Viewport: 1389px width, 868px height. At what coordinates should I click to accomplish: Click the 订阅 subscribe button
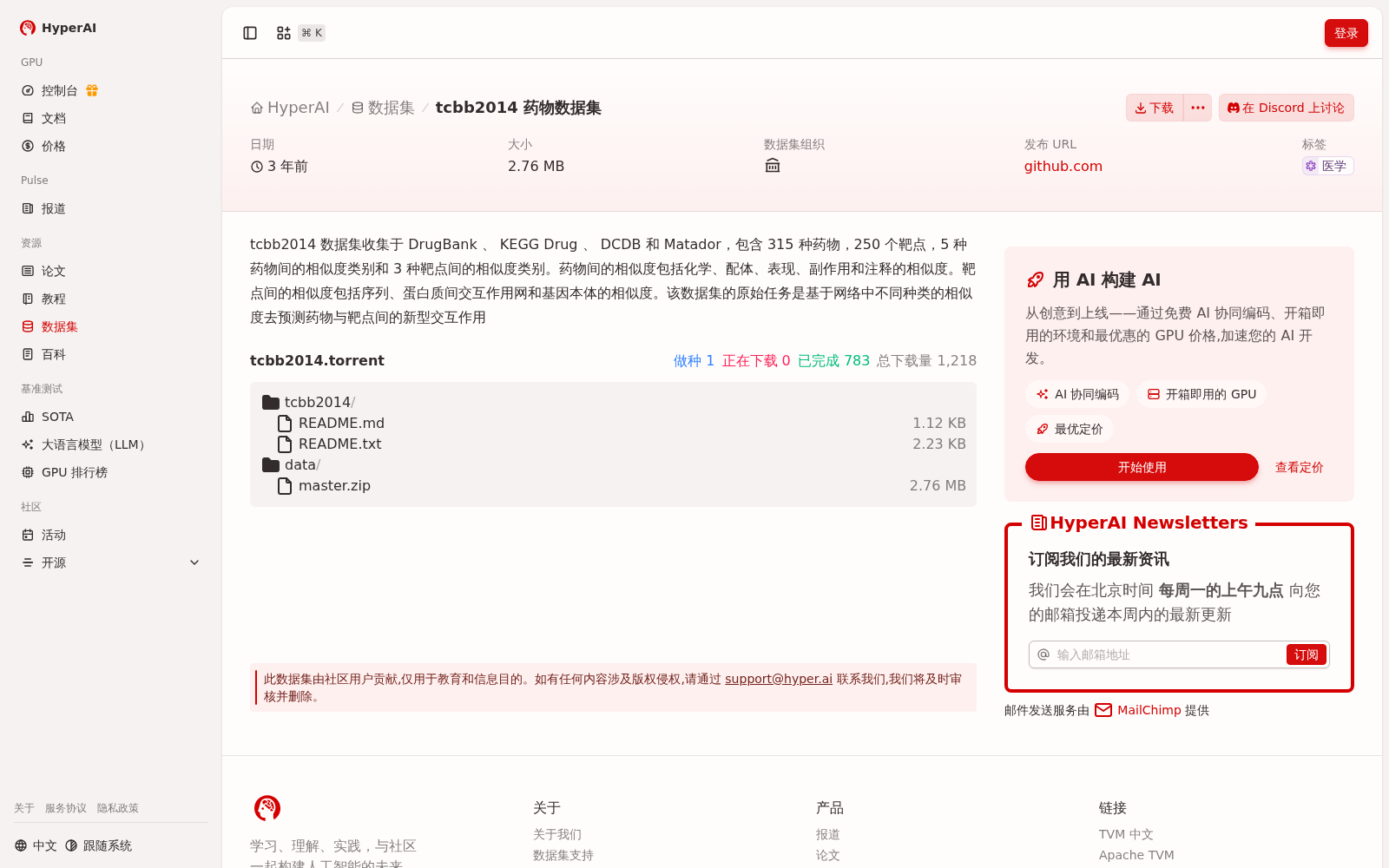[x=1306, y=654]
